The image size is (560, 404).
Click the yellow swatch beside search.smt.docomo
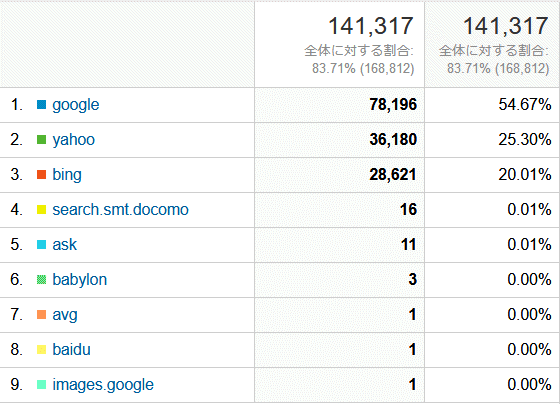coord(41,210)
